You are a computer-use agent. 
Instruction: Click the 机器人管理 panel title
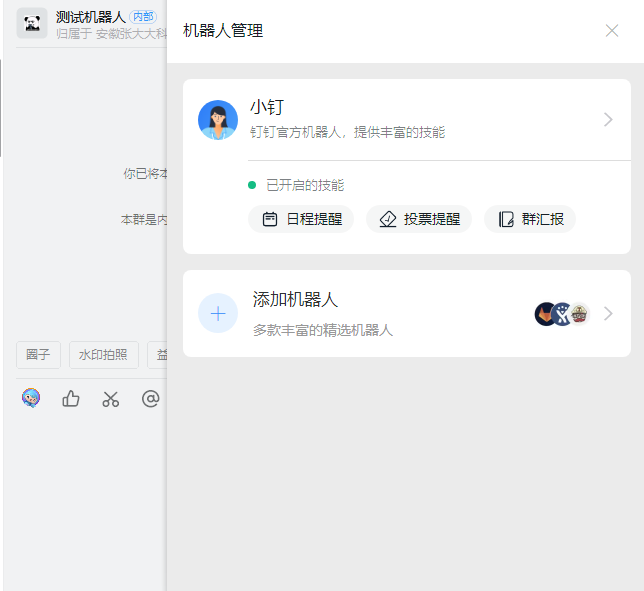pos(223,31)
